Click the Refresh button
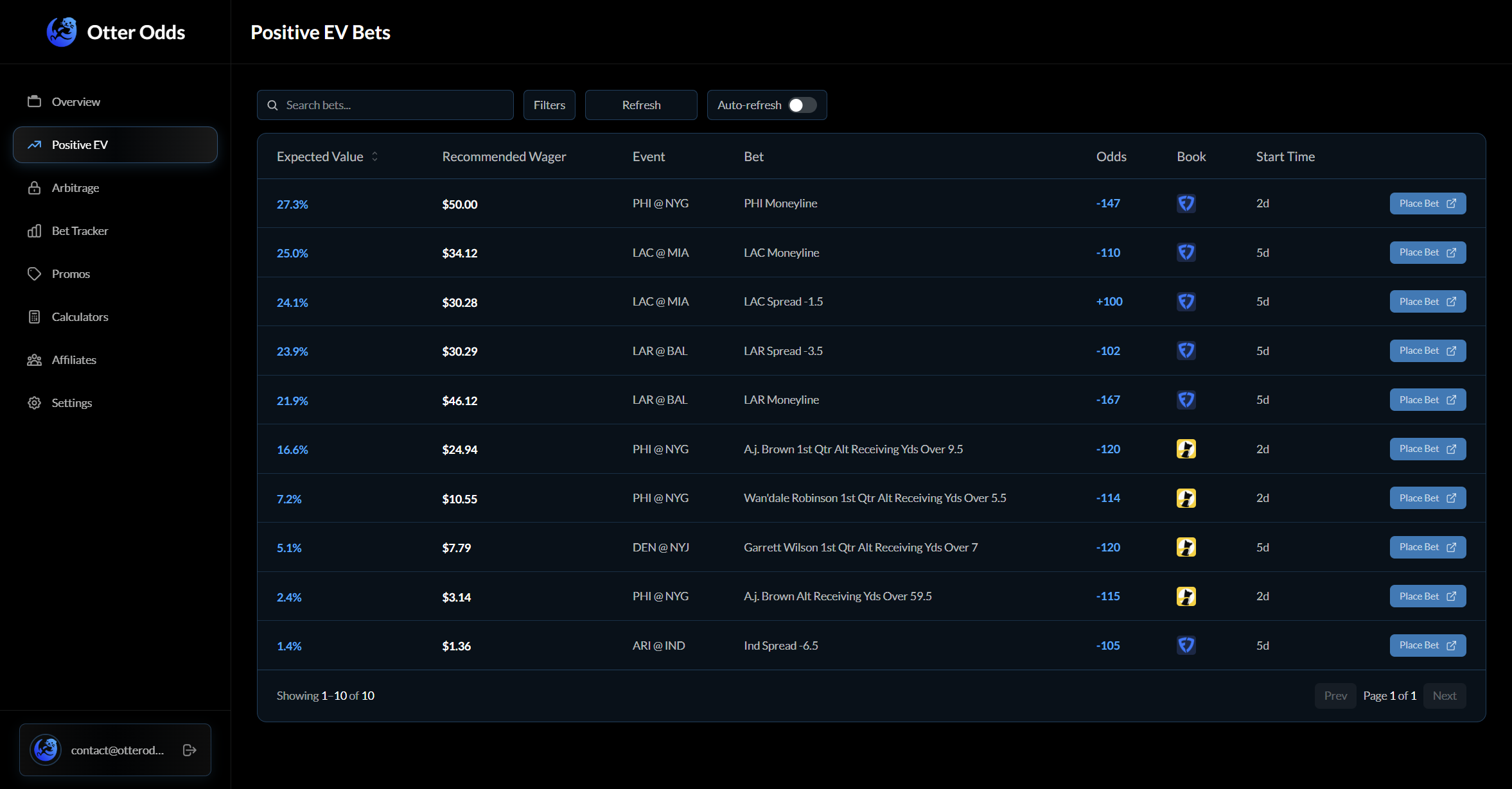Screen dimensions: 1512x789 (x=640, y=105)
